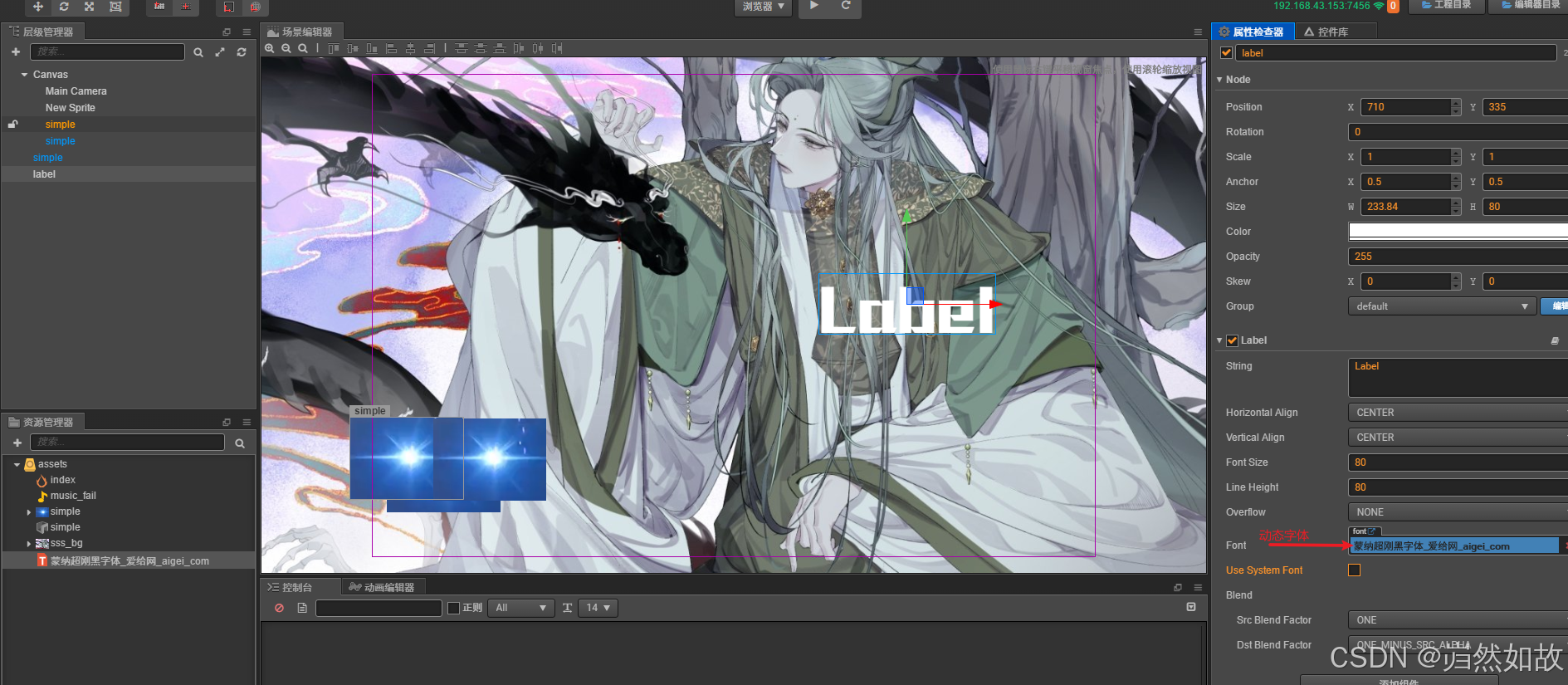Open the hierarchy panel menu icon

[247, 32]
